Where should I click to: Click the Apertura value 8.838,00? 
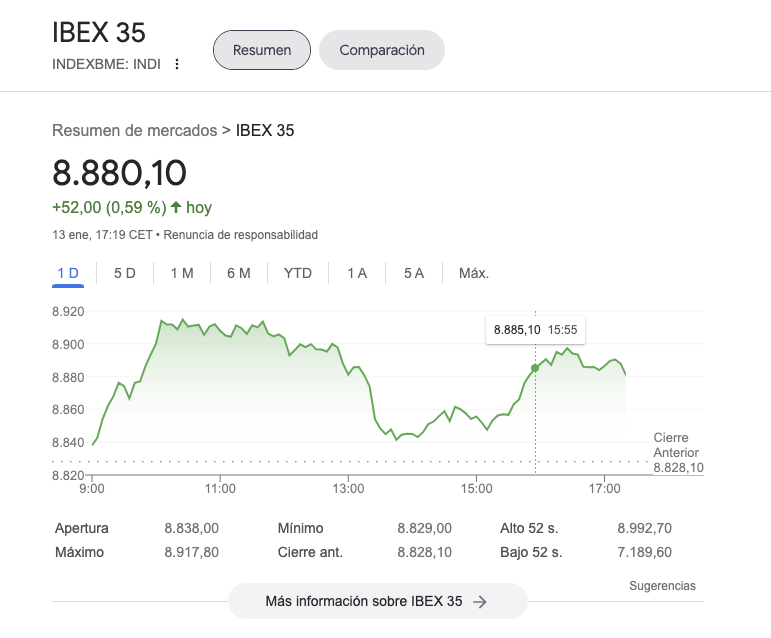pyautogui.click(x=191, y=528)
